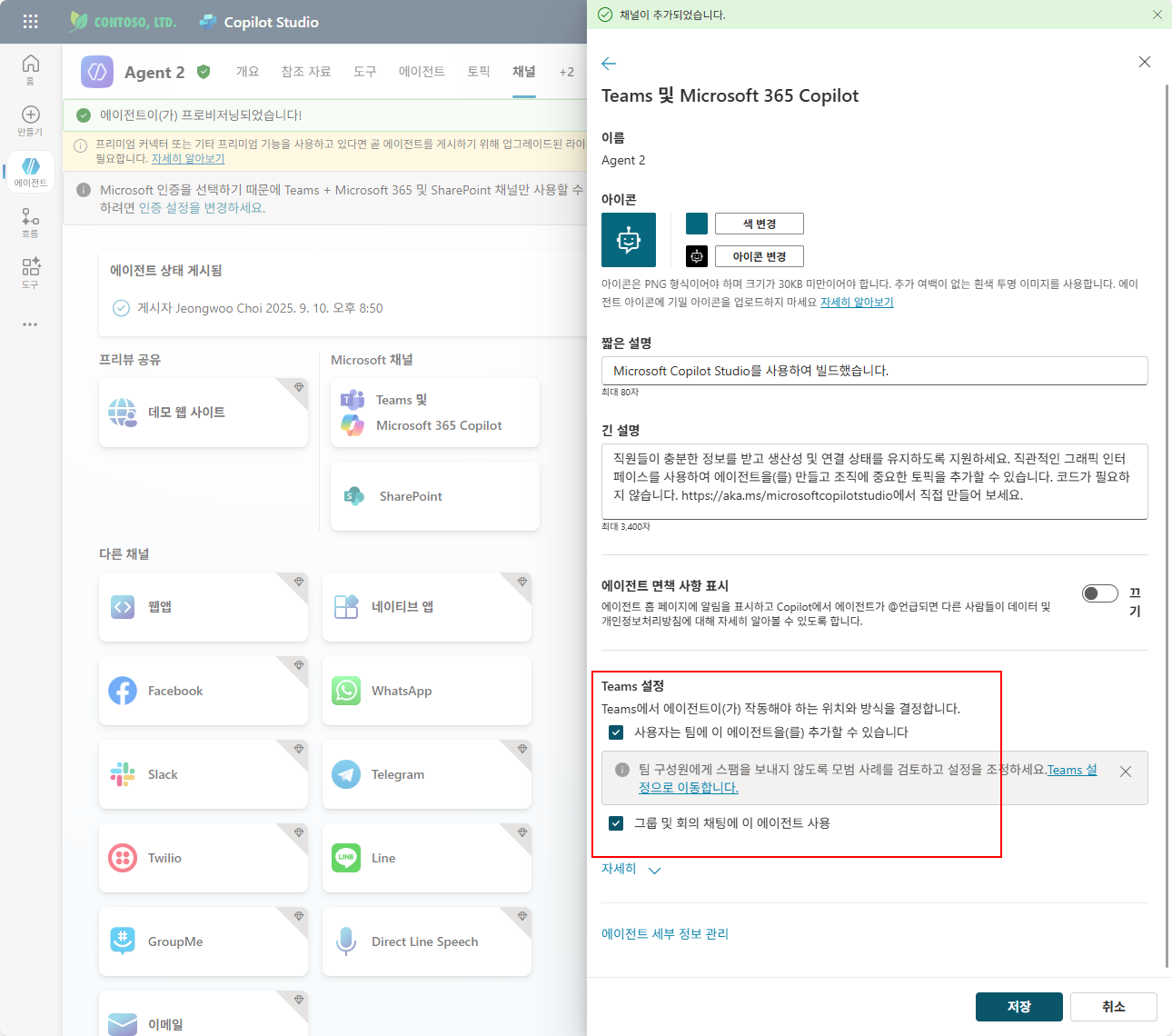The image size is (1172, 1036).
Task: Open the Create (만들기) sidebar icon
Action: tap(30, 120)
